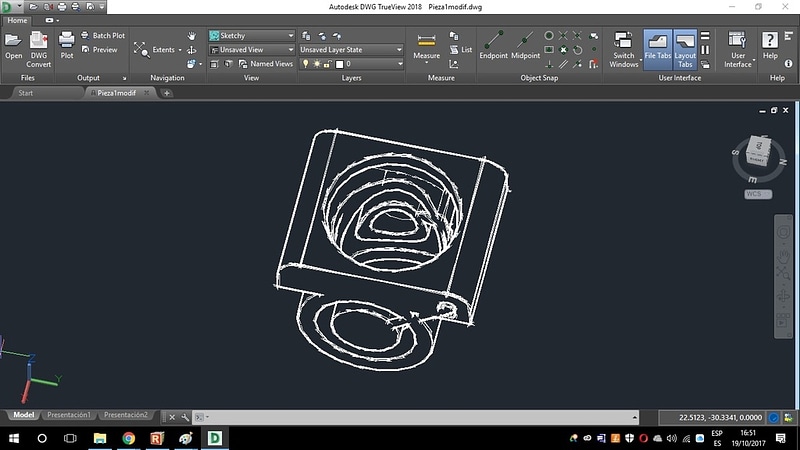Tile windows vertically icon
Image resolution: width=800 pixels, height=450 pixels.
[x=705, y=49]
